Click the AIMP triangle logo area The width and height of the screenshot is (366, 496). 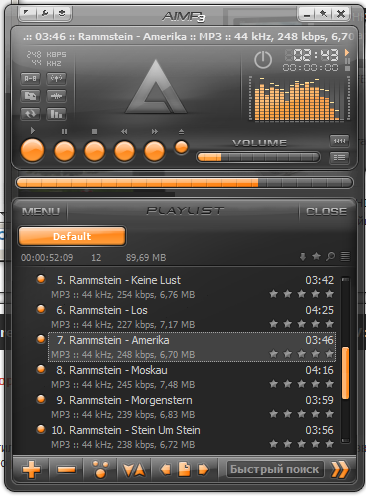[156, 87]
